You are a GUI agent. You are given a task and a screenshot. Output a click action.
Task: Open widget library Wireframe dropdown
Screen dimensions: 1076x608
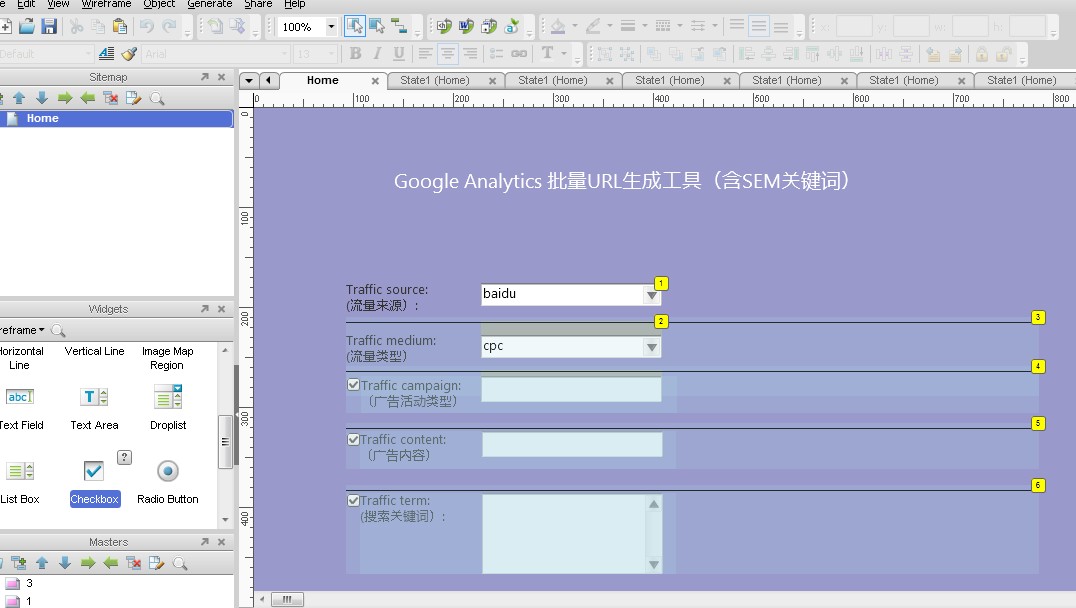tap(23, 330)
